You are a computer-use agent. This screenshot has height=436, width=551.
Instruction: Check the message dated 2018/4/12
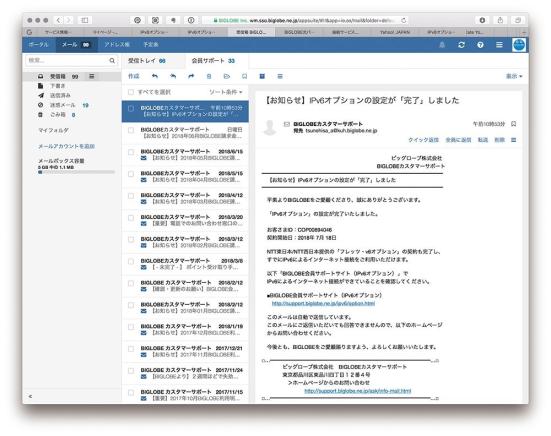[131, 196]
